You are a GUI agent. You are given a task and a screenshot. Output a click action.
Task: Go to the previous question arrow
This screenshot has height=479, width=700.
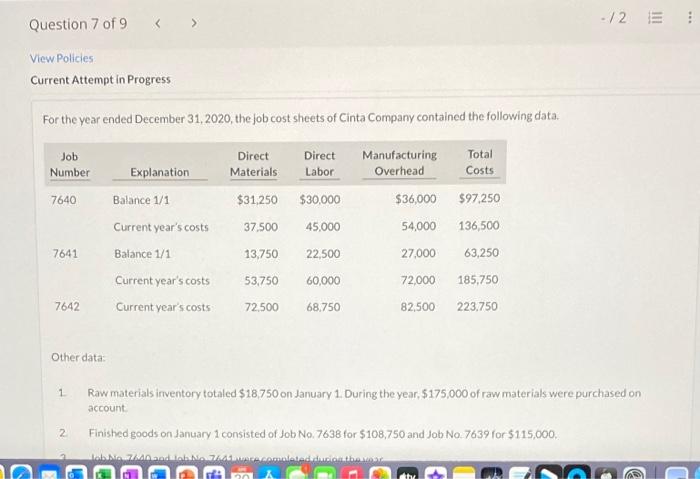[157, 23]
